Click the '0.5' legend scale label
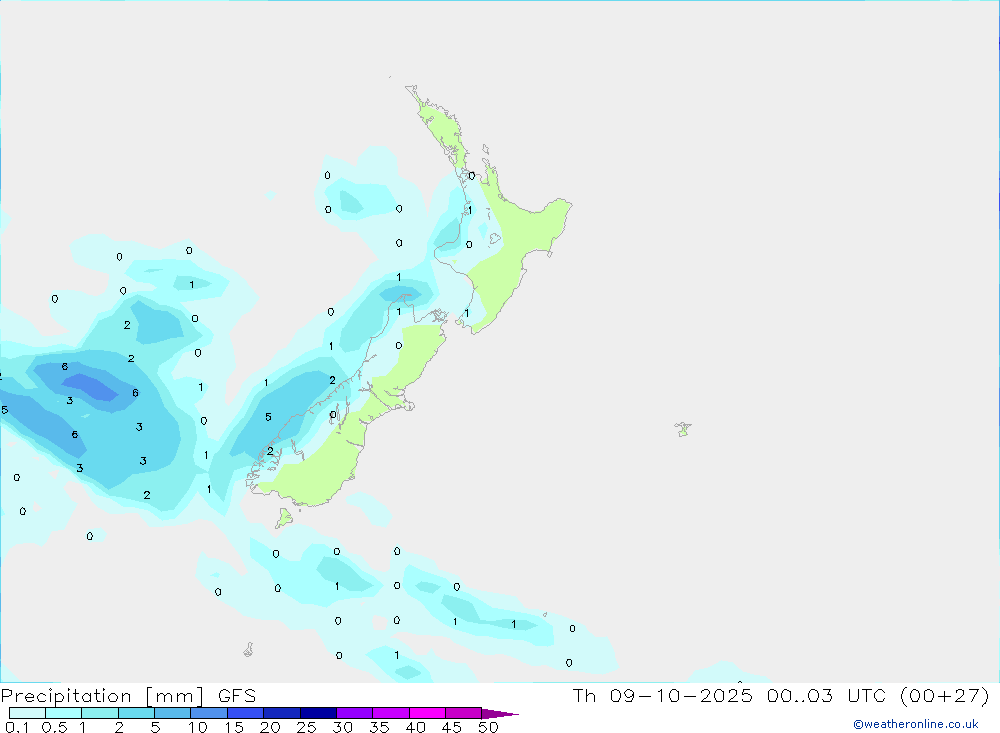Screen dimensions: 1000x733 [54, 727]
